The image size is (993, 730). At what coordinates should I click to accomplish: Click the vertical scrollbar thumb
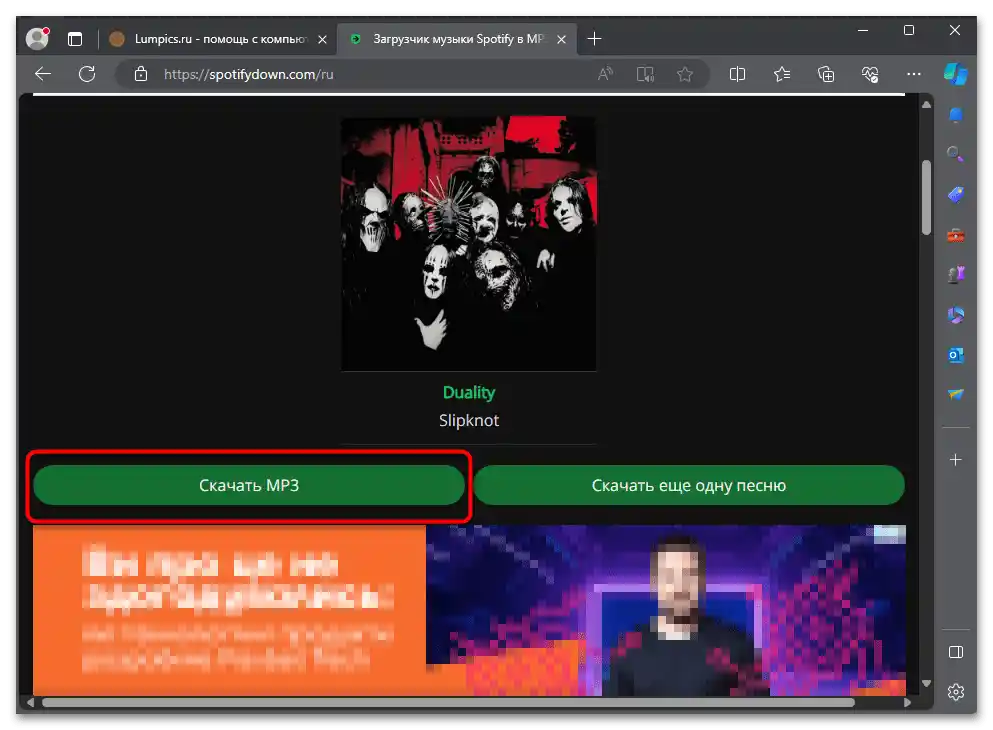pyautogui.click(x=927, y=198)
